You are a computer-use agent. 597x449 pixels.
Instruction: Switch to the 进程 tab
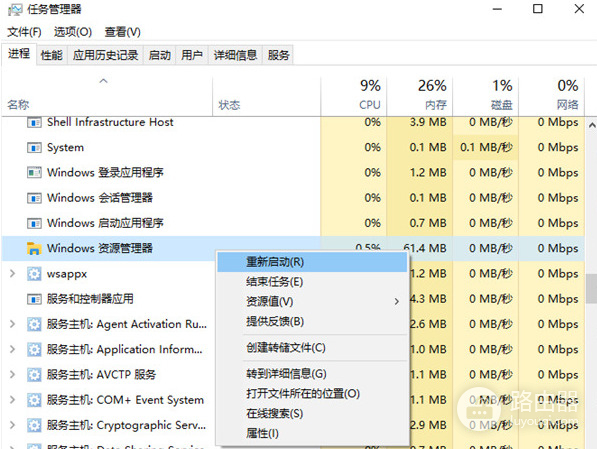click(19, 54)
